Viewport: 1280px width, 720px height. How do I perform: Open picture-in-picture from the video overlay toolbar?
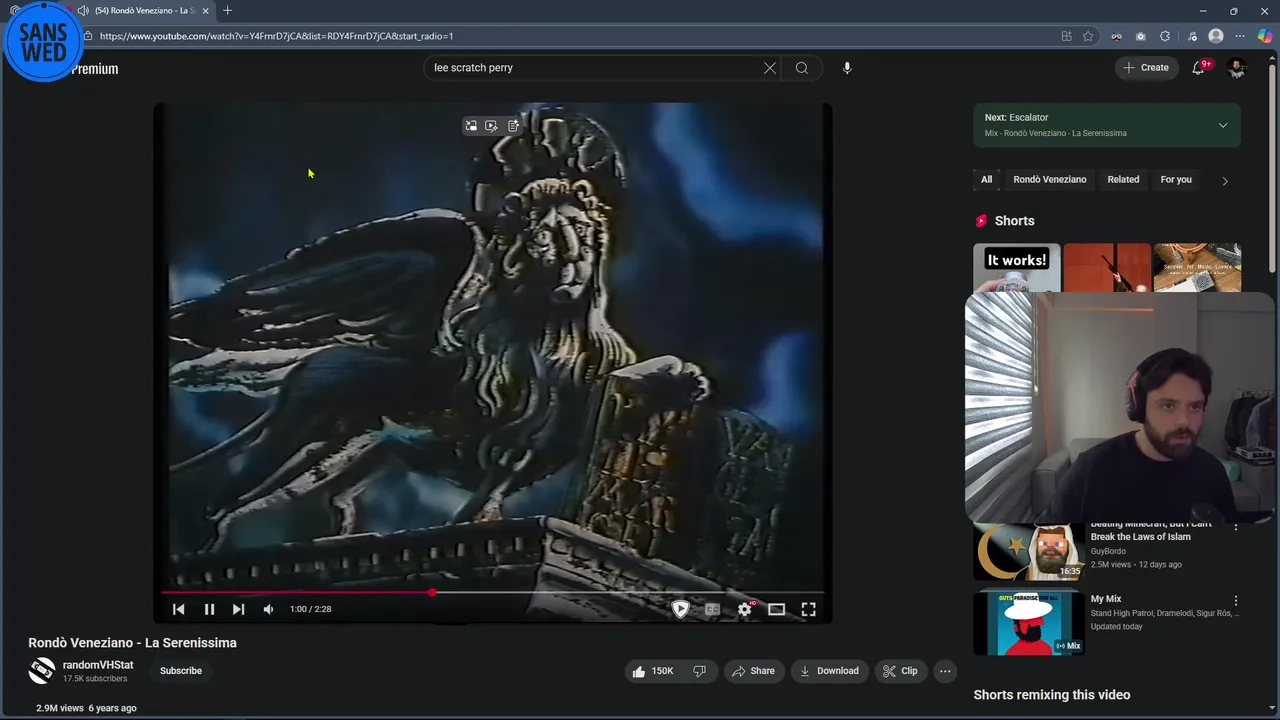pyautogui.click(x=470, y=126)
